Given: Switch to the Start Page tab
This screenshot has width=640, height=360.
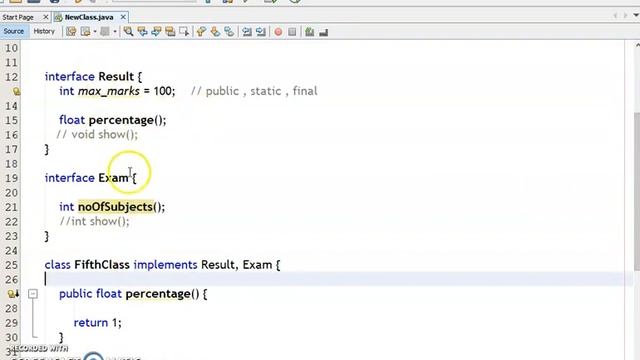Looking at the screenshot, I should point(18,17).
